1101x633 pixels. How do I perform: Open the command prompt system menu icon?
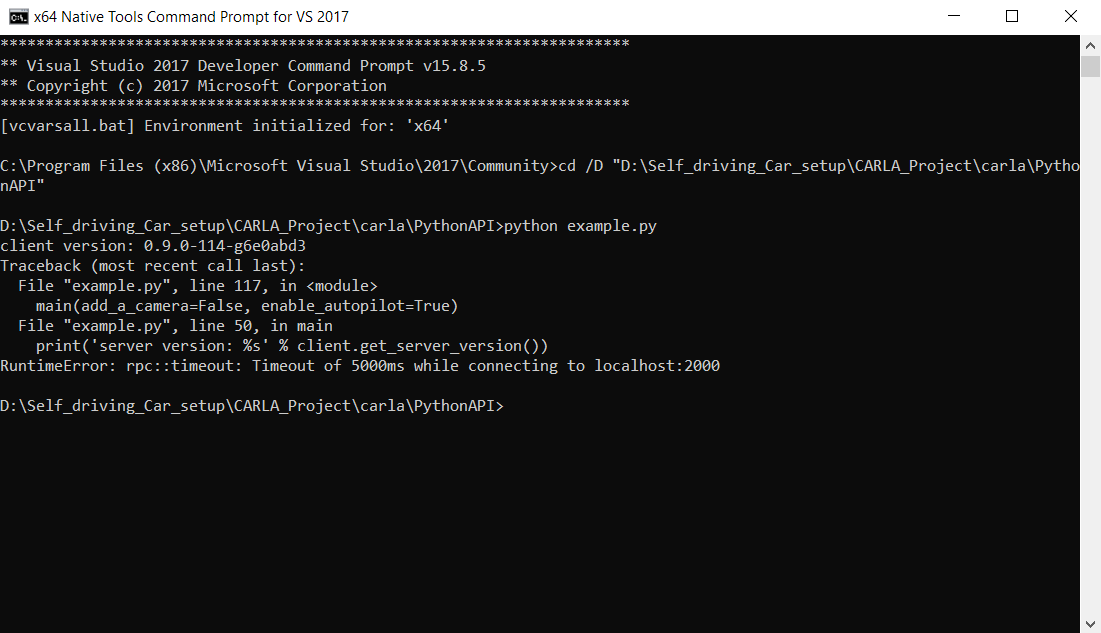pyautogui.click(x=18, y=16)
